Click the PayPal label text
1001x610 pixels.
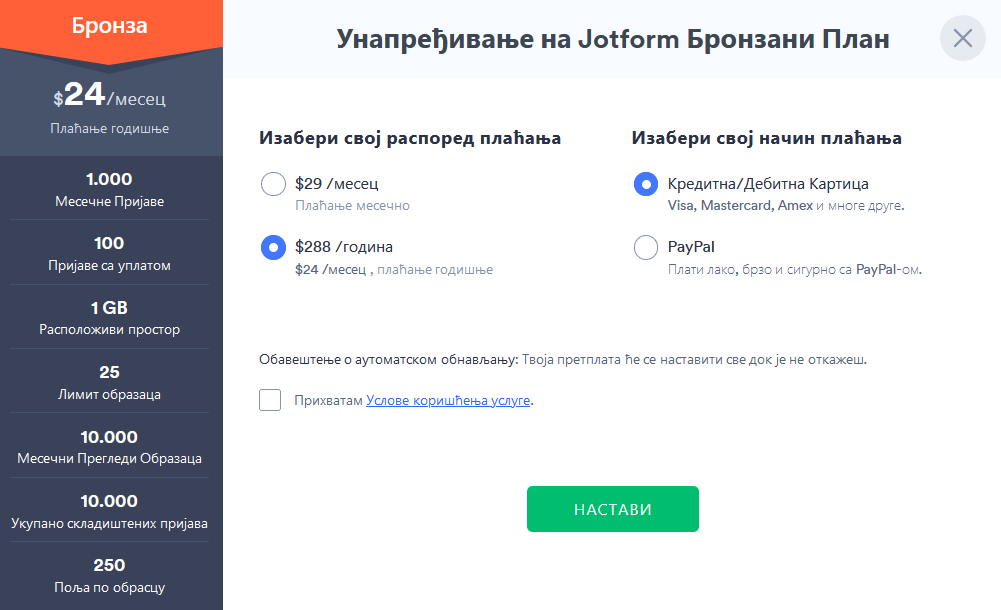[x=691, y=247]
